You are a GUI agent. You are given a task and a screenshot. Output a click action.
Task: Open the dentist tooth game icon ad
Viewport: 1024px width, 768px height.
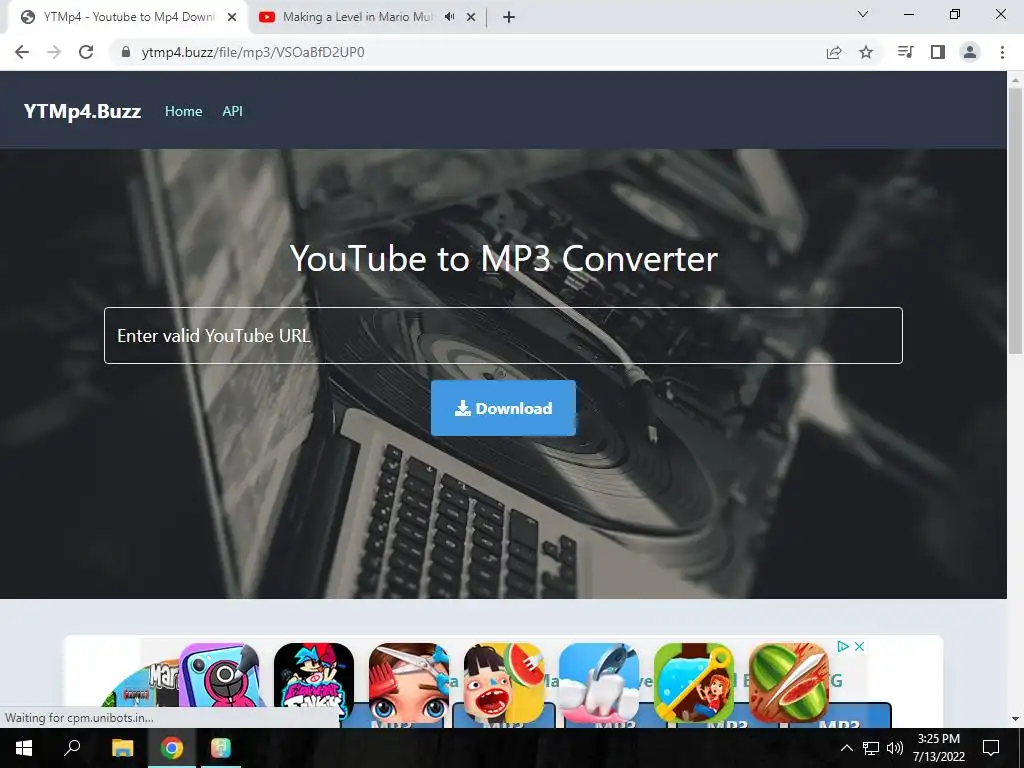point(599,683)
